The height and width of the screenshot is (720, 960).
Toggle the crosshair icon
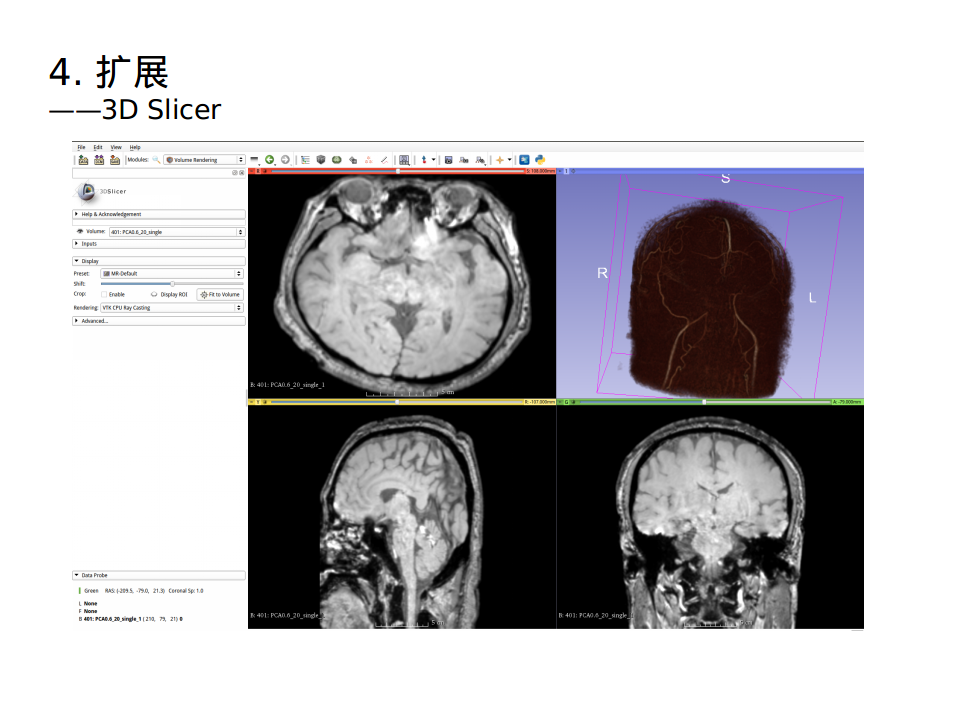coord(500,160)
